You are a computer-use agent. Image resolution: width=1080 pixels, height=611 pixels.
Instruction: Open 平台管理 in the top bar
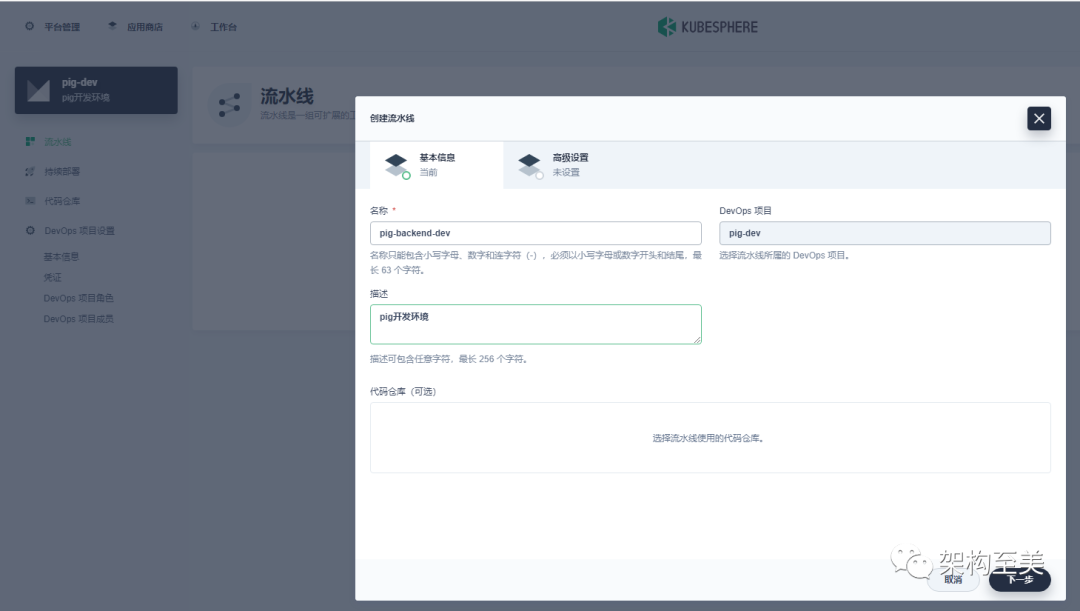(62, 27)
